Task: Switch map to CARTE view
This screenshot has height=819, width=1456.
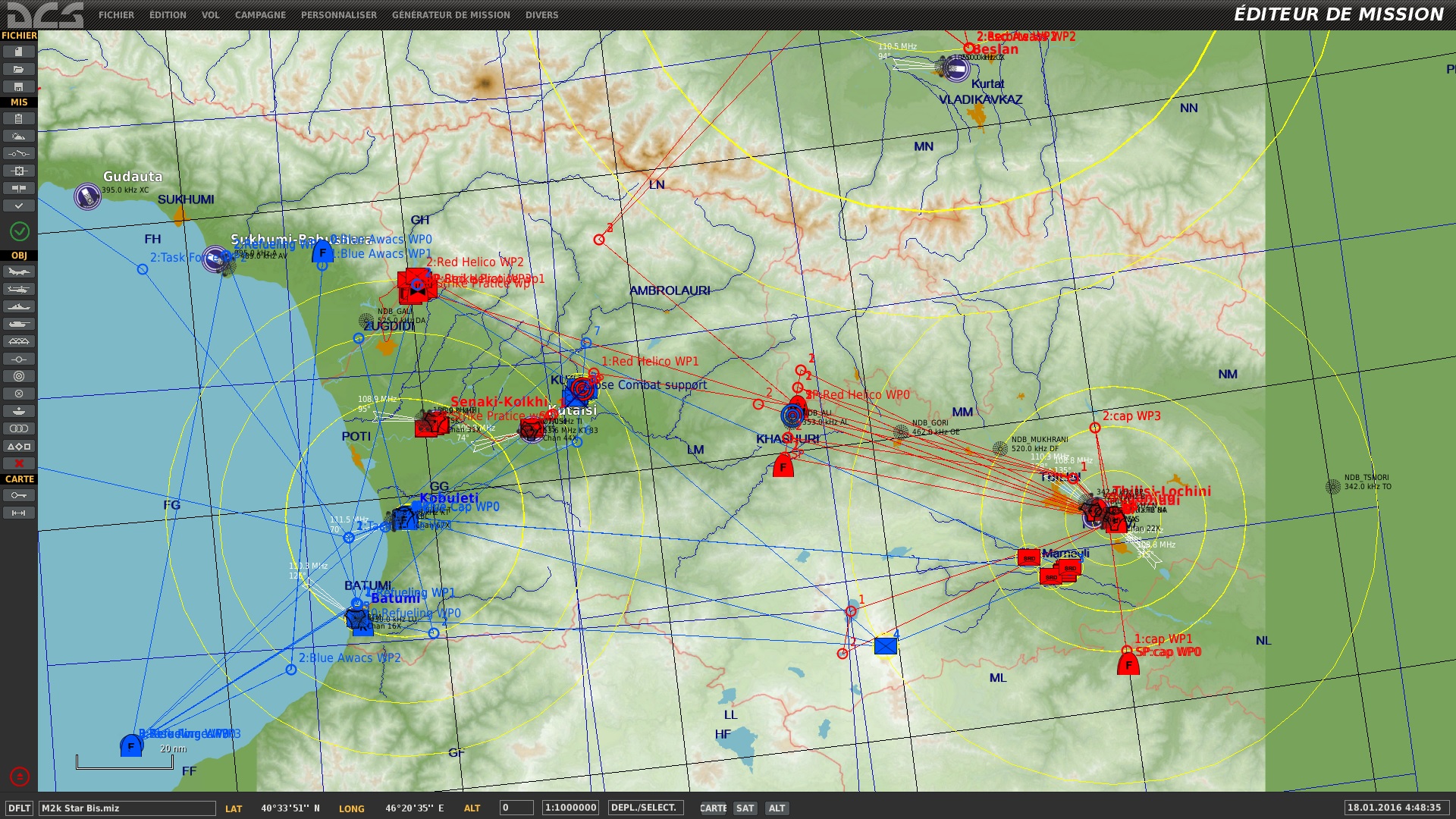Action: click(x=712, y=808)
